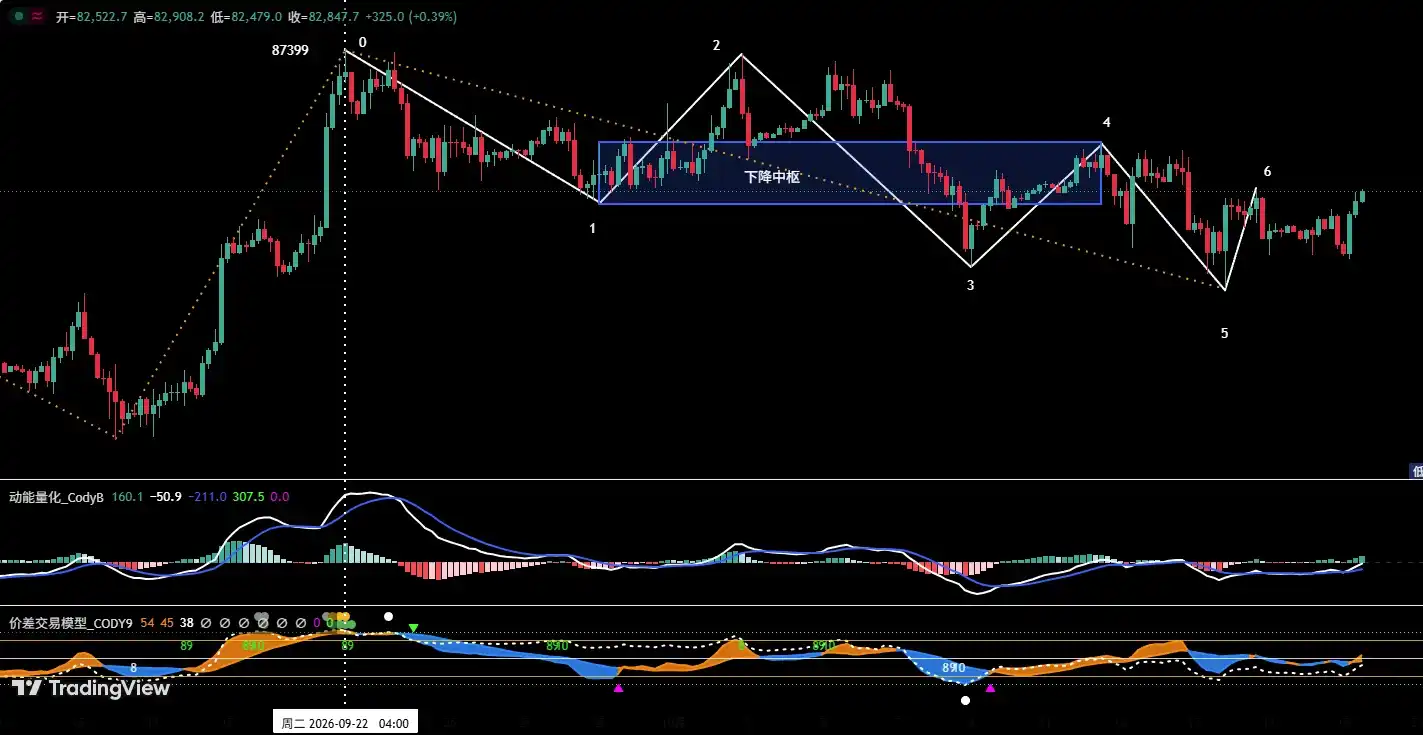Viewport: 1423px width, 735px height.
Task: Click wave label 6 above the last peak
Action: pos(1267,171)
